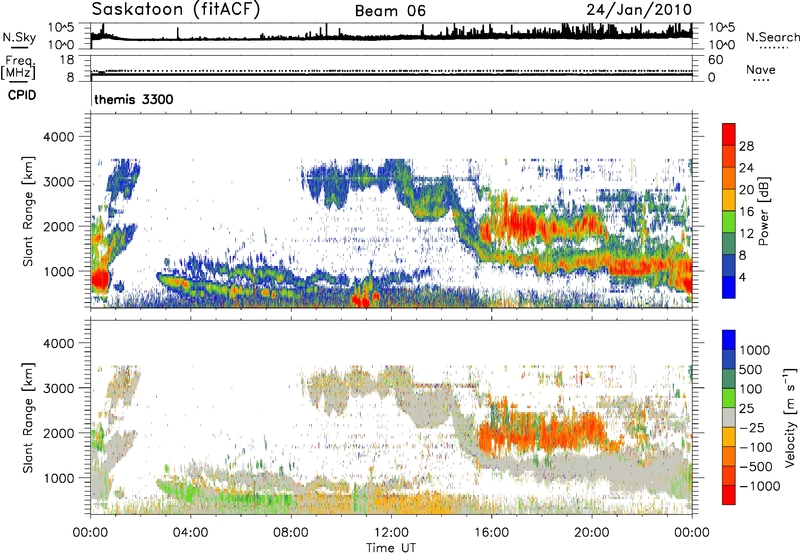Click the blue top of the velocity colorbar
Viewport: 800px width, 554px height.
[729, 340]
